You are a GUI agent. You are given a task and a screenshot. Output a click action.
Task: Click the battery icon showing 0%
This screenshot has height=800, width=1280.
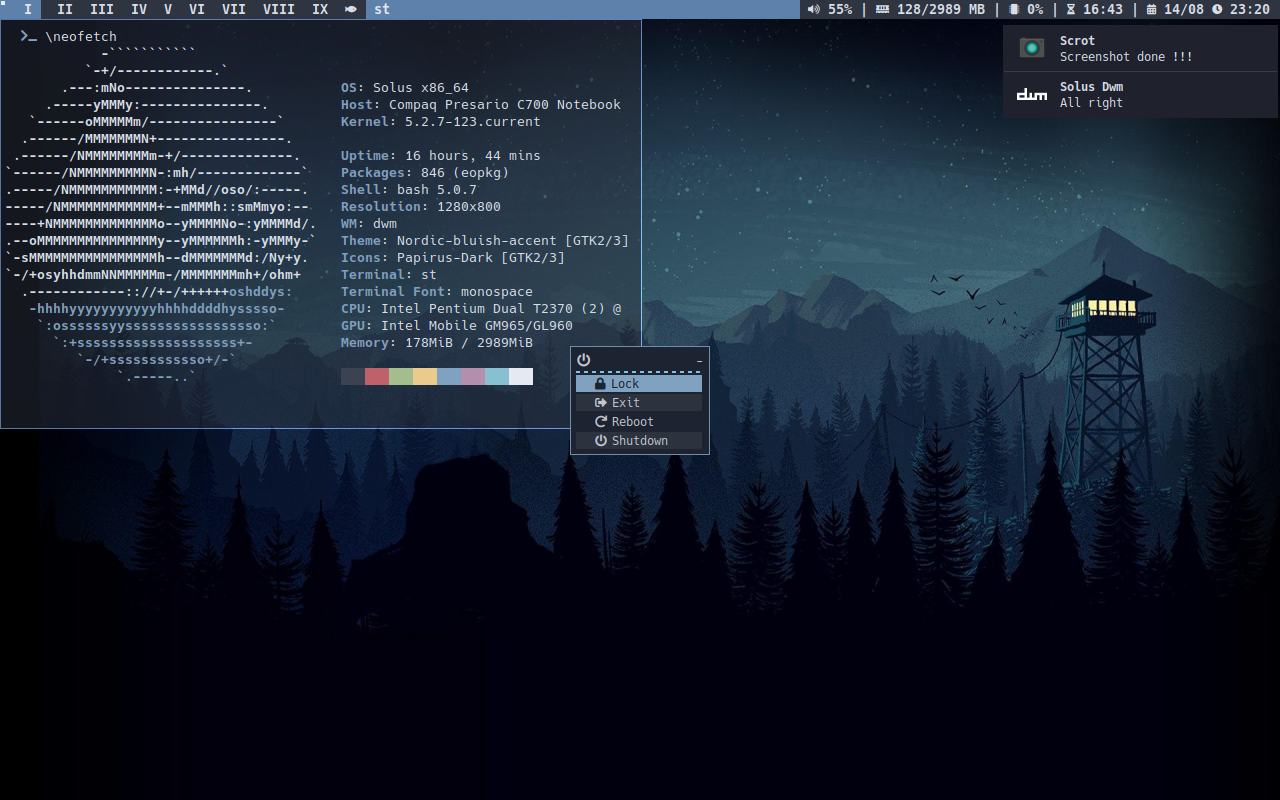pos(1015,10)
